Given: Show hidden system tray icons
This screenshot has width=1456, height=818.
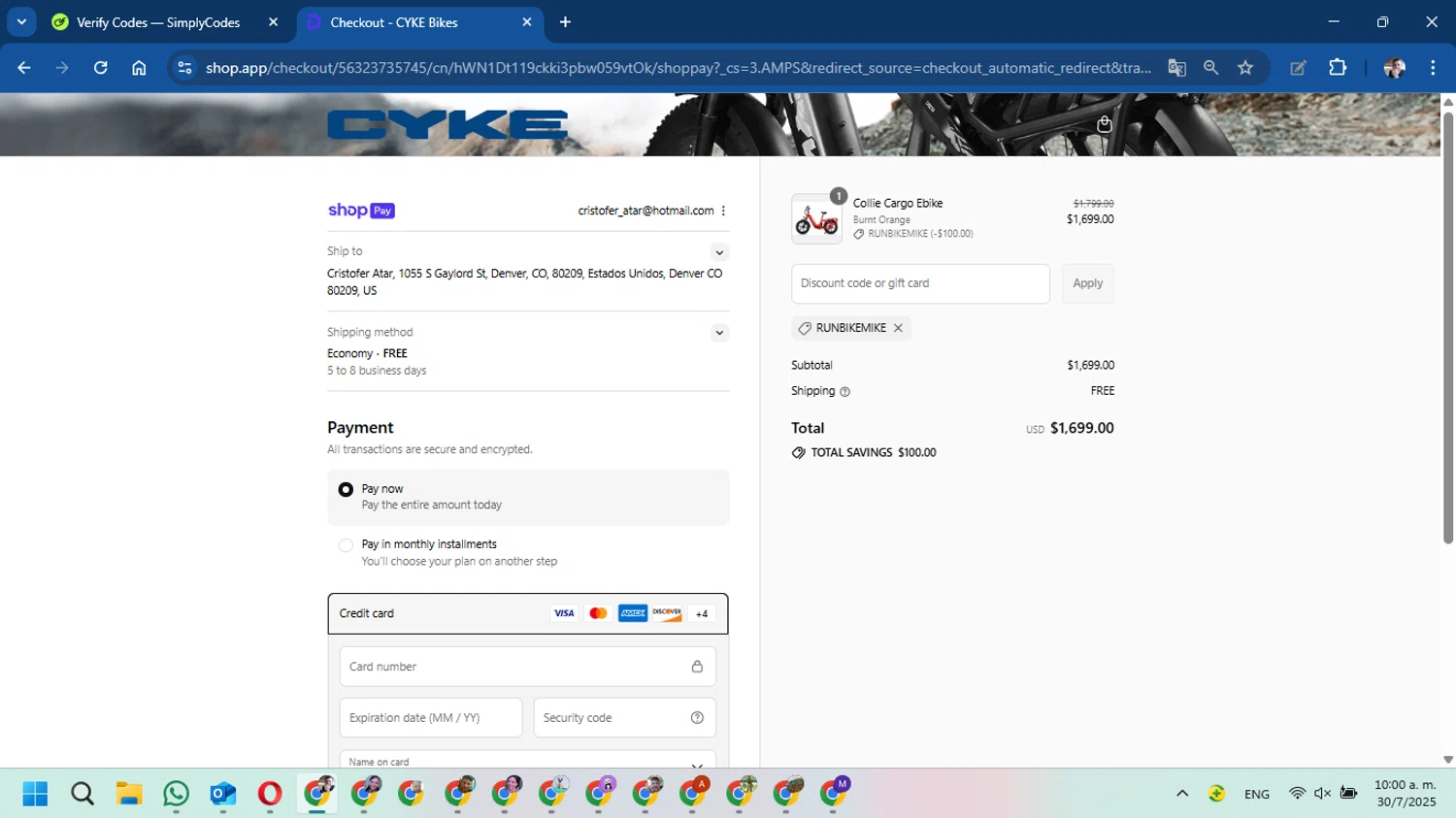Looking at the screenshot, I should click(x=1182, y=794).
